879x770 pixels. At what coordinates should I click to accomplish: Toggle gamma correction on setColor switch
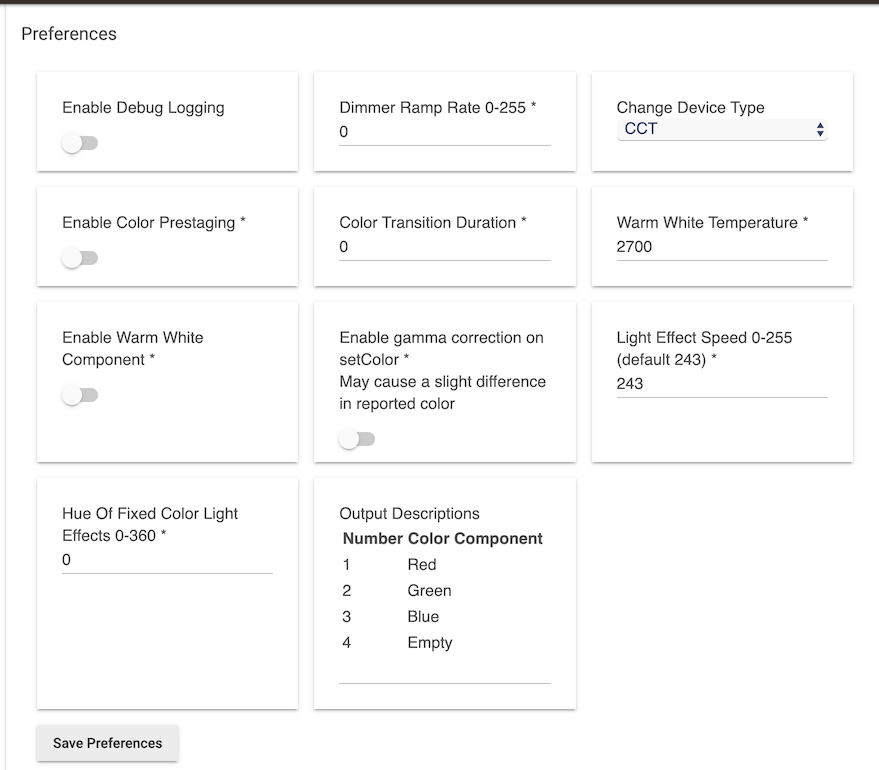357,439
